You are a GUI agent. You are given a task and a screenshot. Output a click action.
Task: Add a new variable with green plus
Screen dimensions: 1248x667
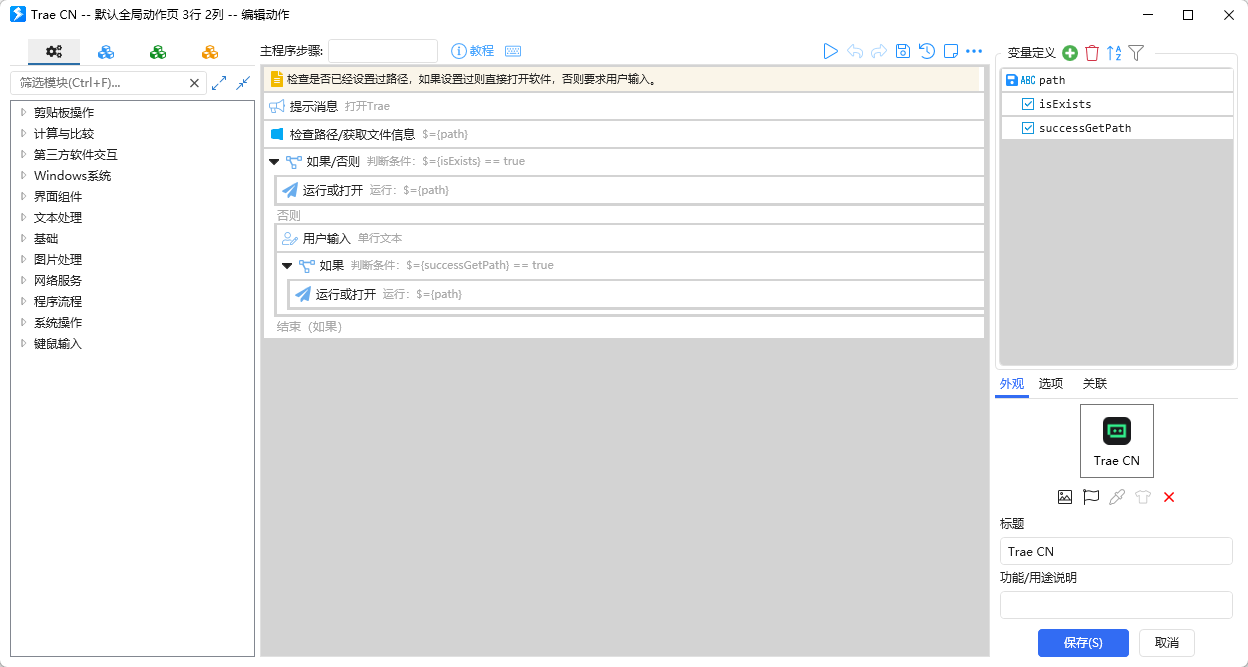(1070, 53)
